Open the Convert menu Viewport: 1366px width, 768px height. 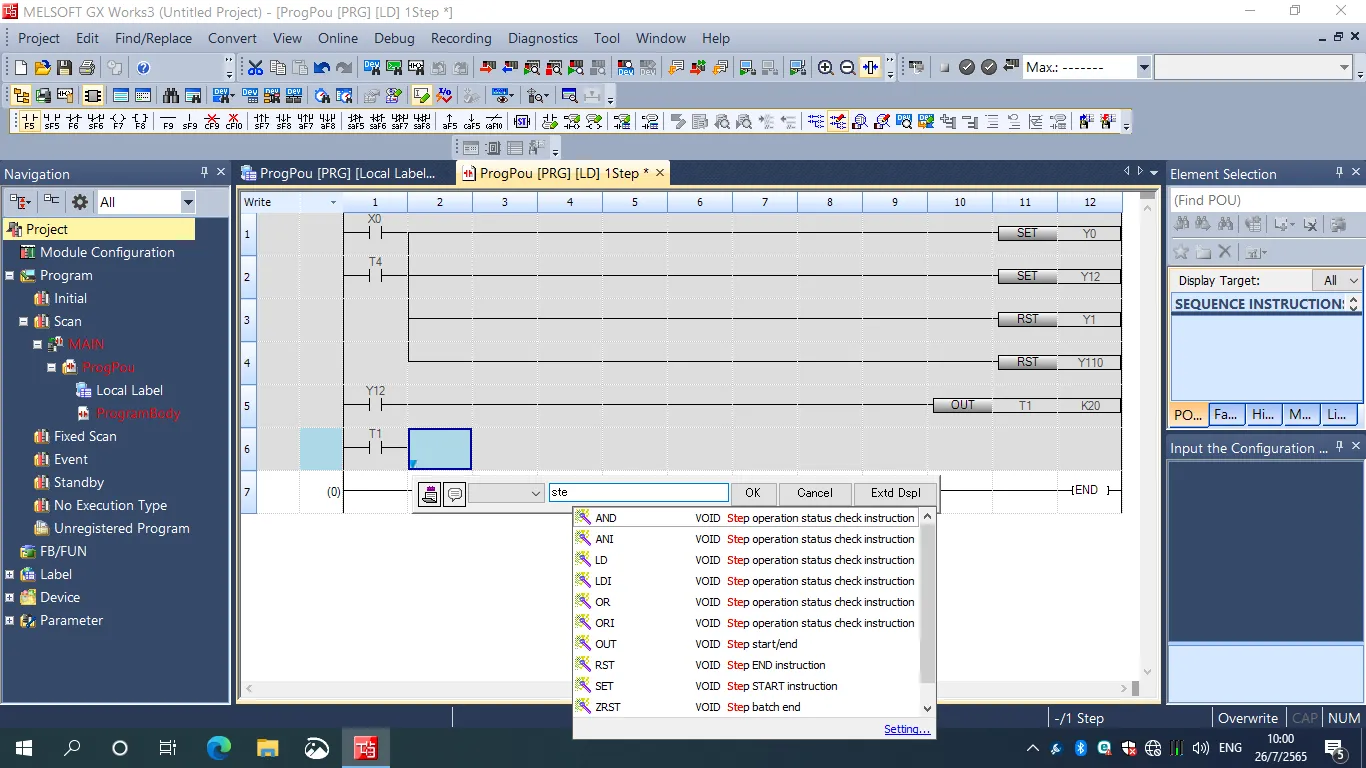(x=232, y=38)
